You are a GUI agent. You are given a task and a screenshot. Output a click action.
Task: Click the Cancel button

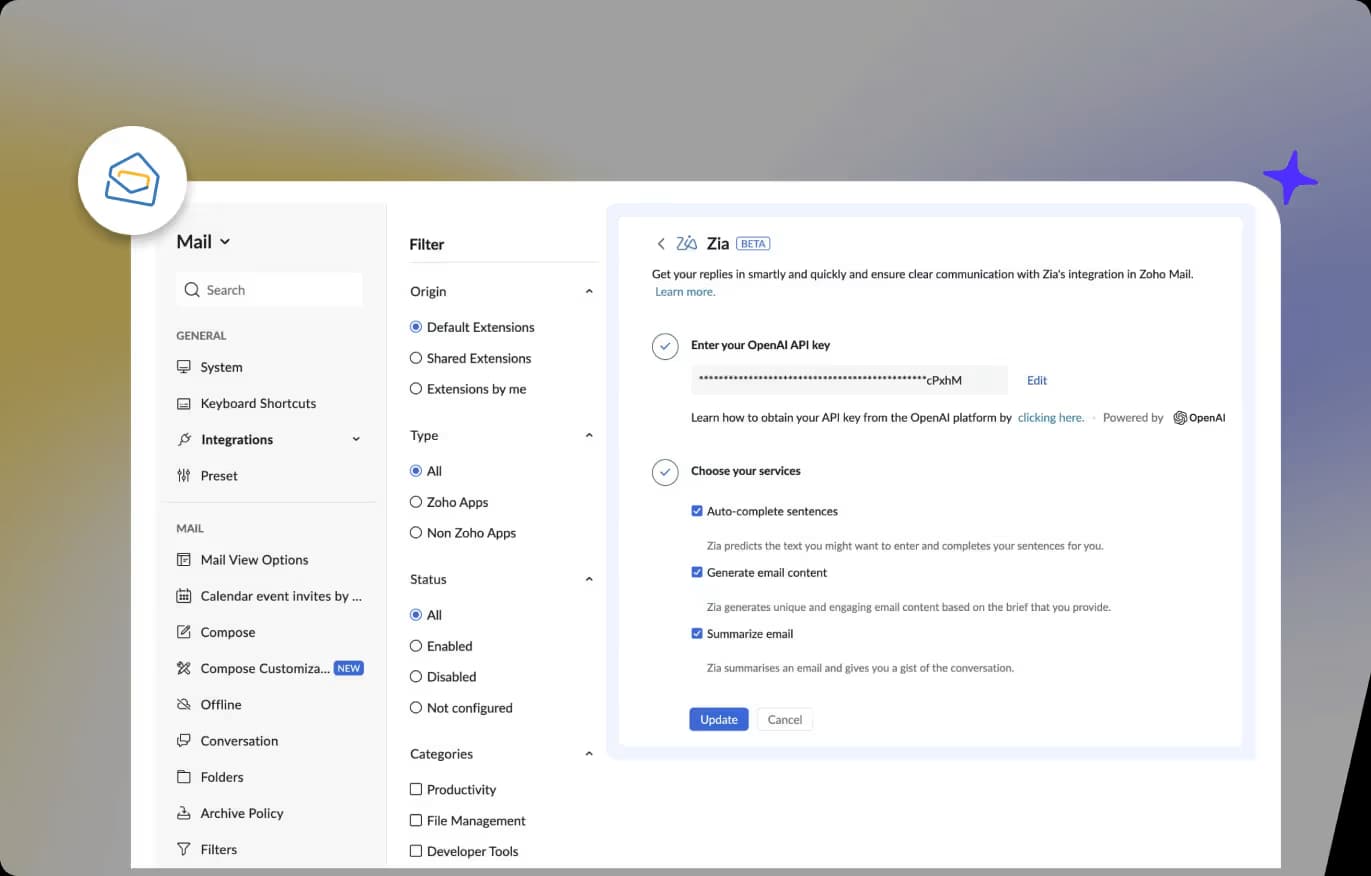coord(785,720)
